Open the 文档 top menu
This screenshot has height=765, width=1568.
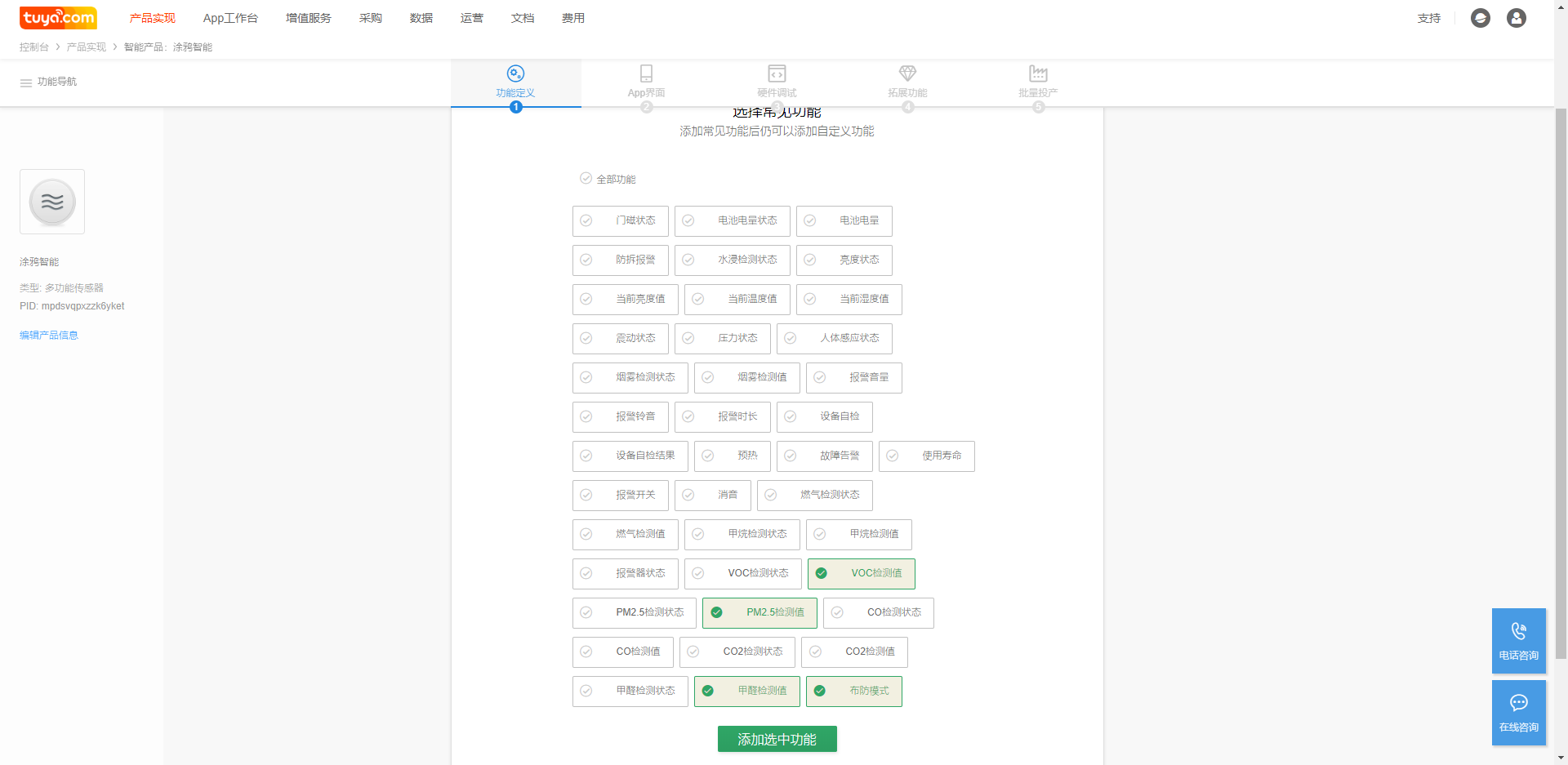523,18
